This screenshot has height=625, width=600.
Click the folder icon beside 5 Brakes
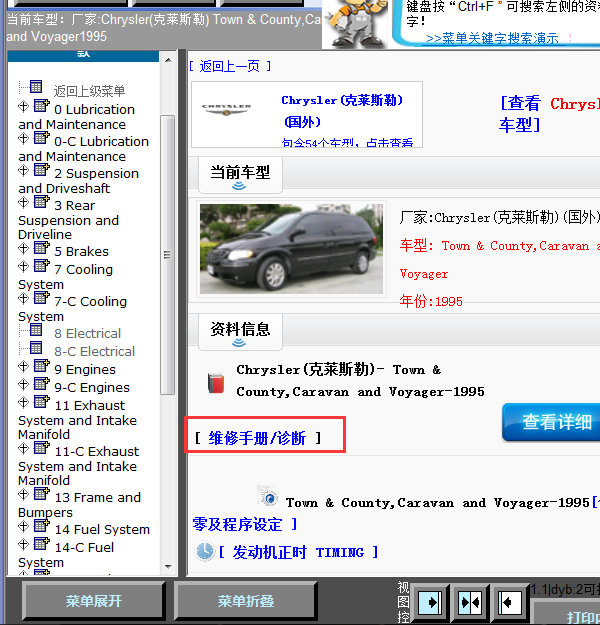(41, 248)
